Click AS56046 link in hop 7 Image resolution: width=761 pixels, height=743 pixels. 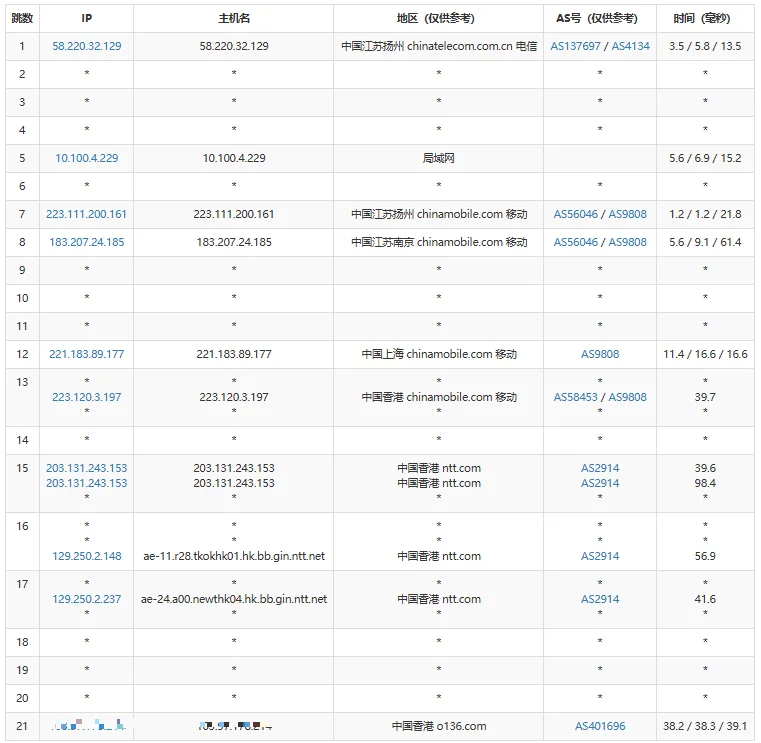pos(576,214)
